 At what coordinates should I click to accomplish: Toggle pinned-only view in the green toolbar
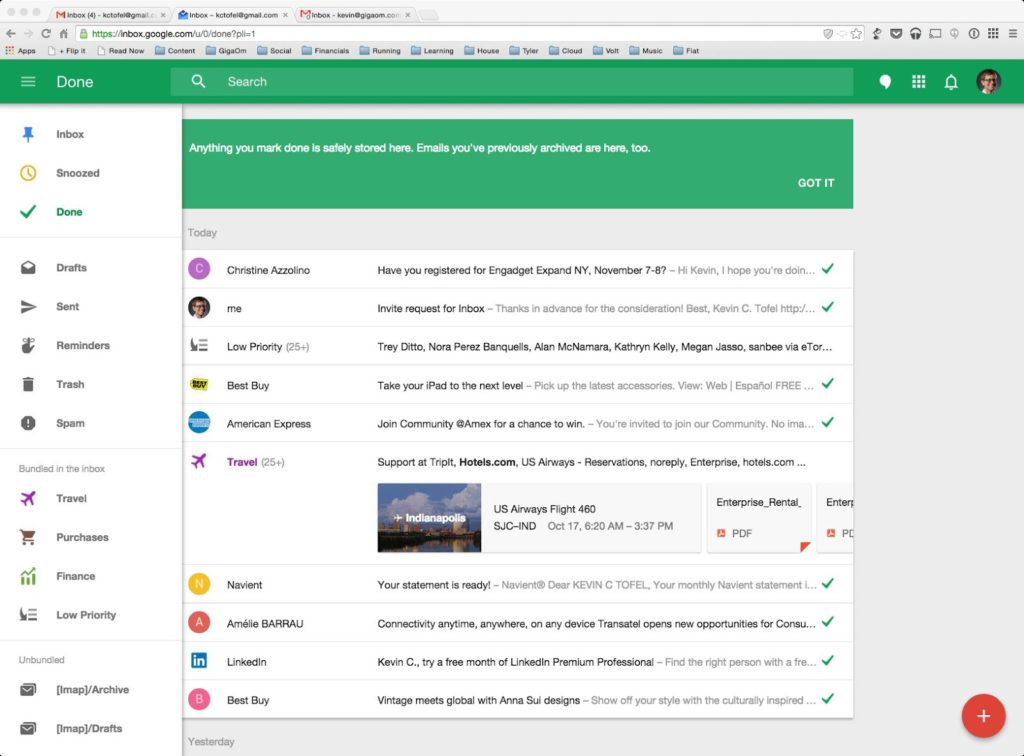point(885,81)
